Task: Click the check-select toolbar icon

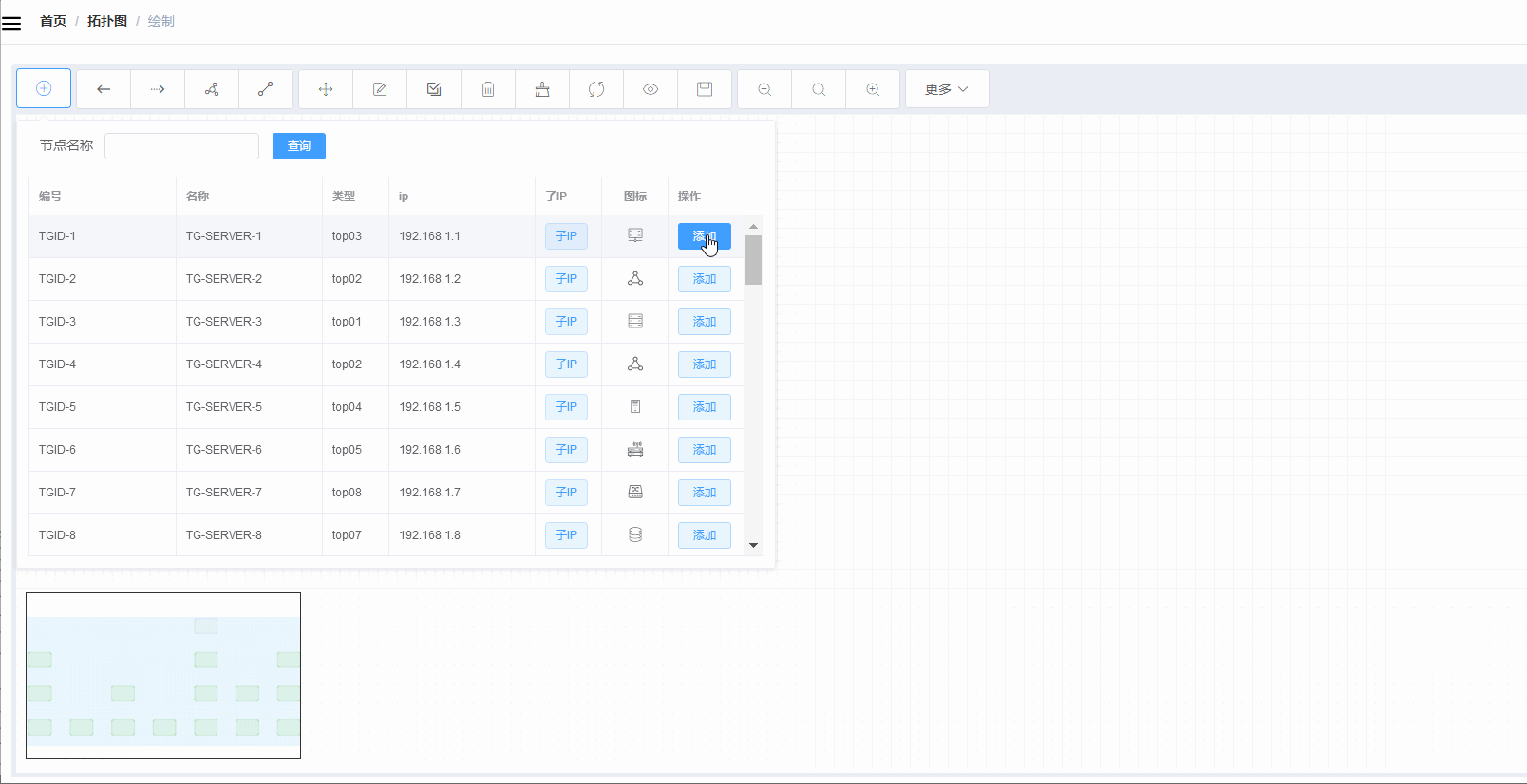Action: [434, 89]
